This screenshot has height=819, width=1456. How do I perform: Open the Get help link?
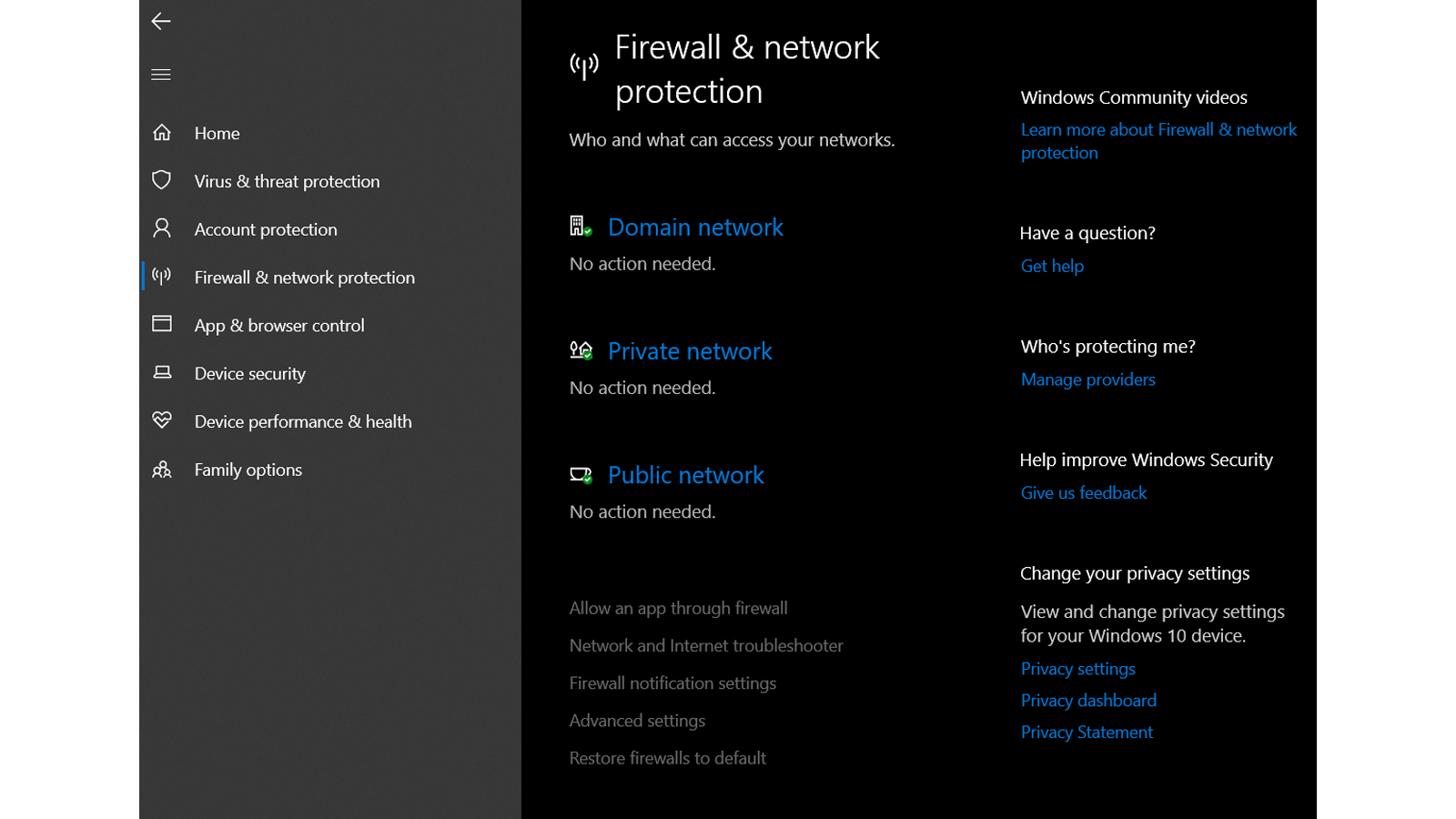1052,266
